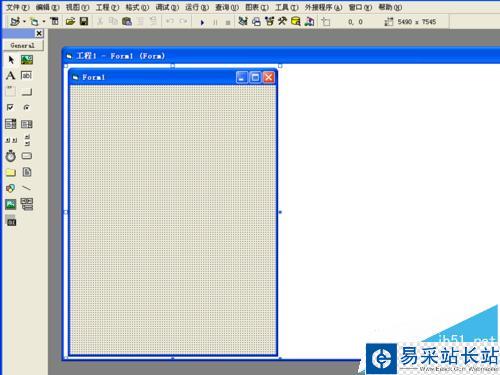Click the Break pause button
Image resolution: width=500 pixels, height=375 pixels.
215,22
